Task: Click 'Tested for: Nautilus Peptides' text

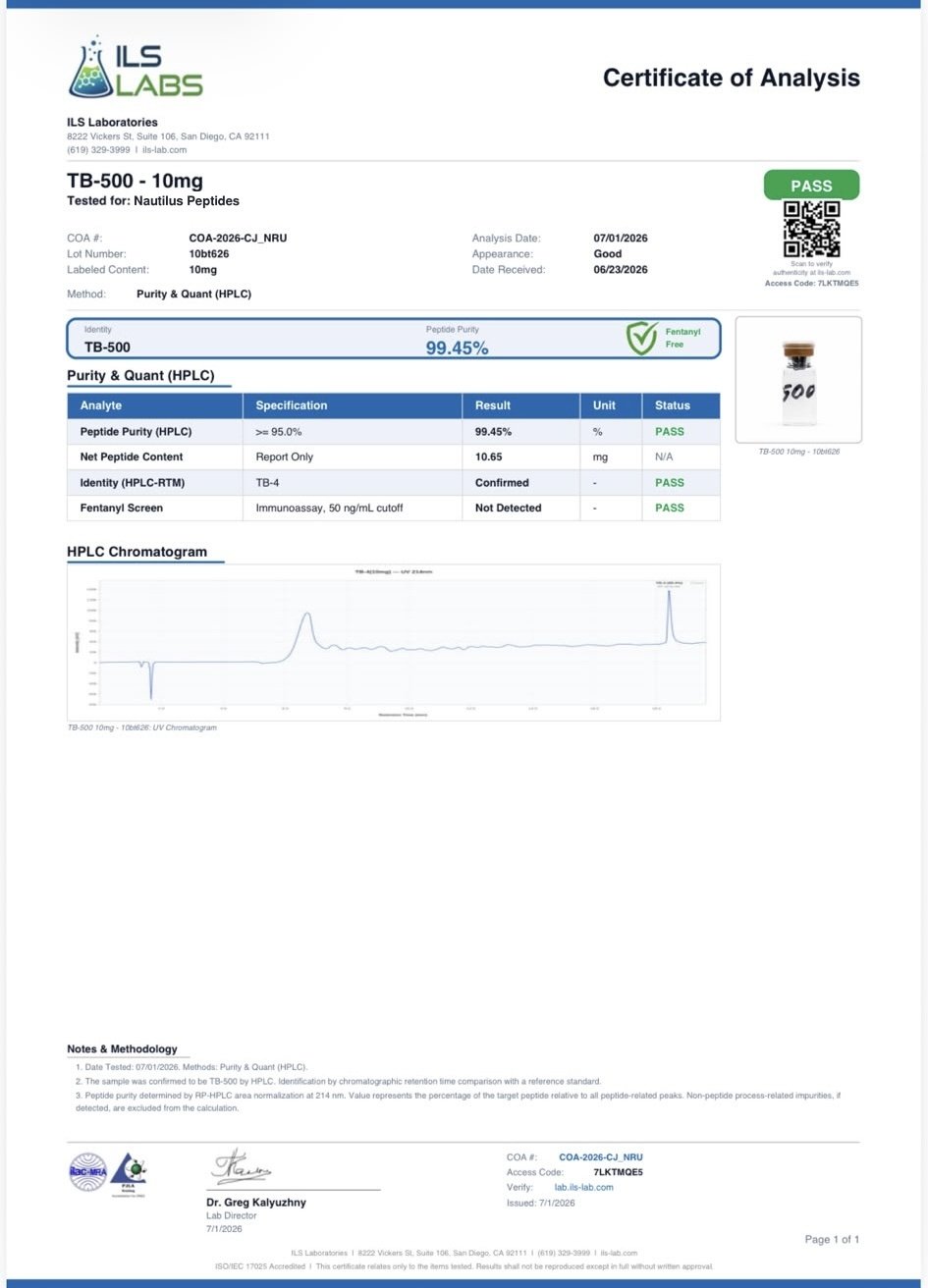Action: (x=153, y=200)
